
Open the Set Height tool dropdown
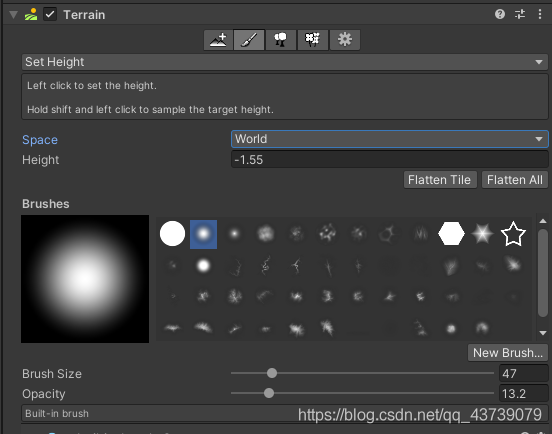pos(285,62)
